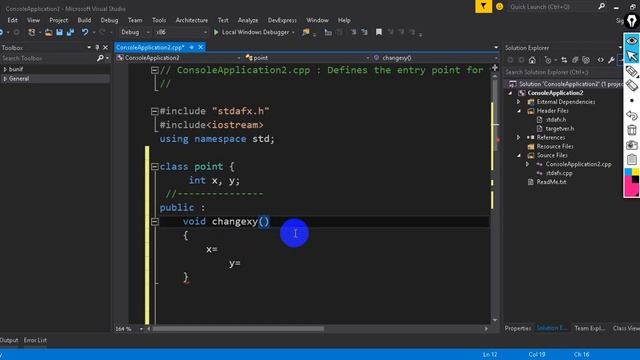640x360 pixels.
Task: Pick the yellow color swatch
Action: 636,172
